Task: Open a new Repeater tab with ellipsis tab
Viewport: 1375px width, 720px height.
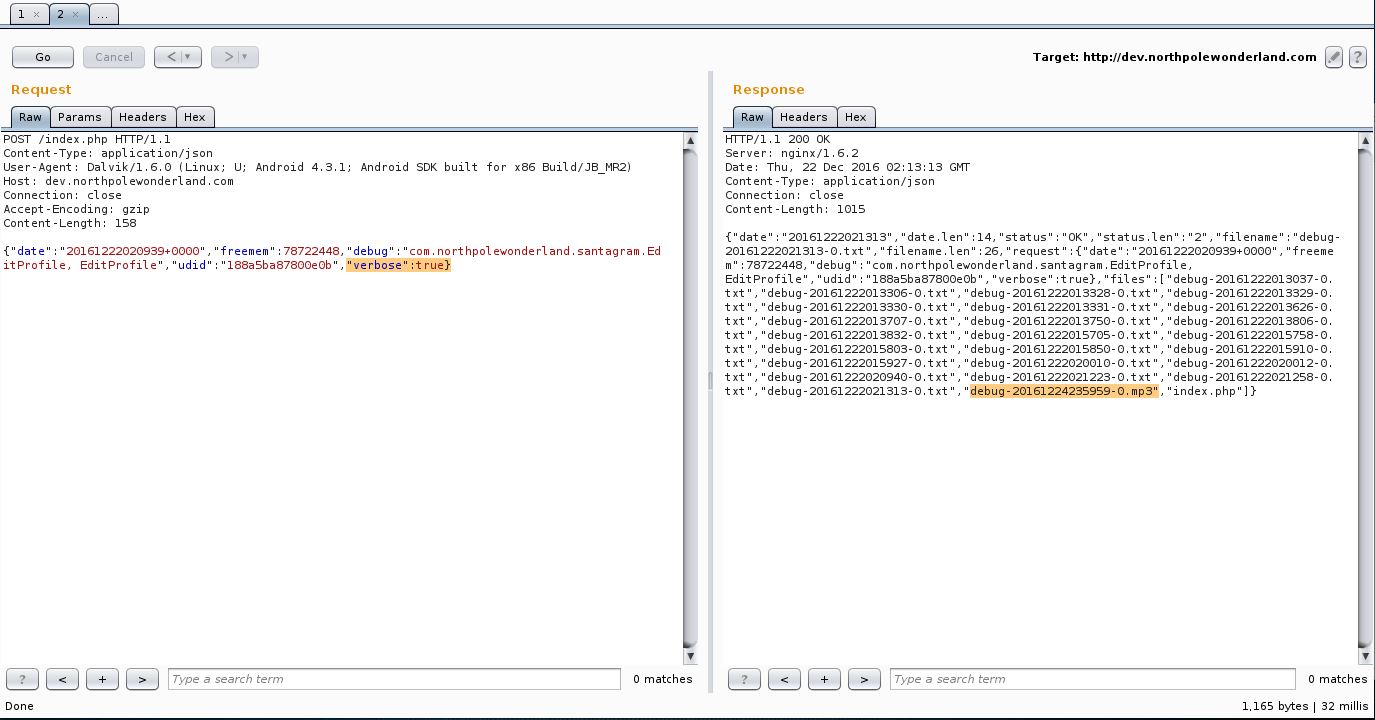Action: (103, 14)
